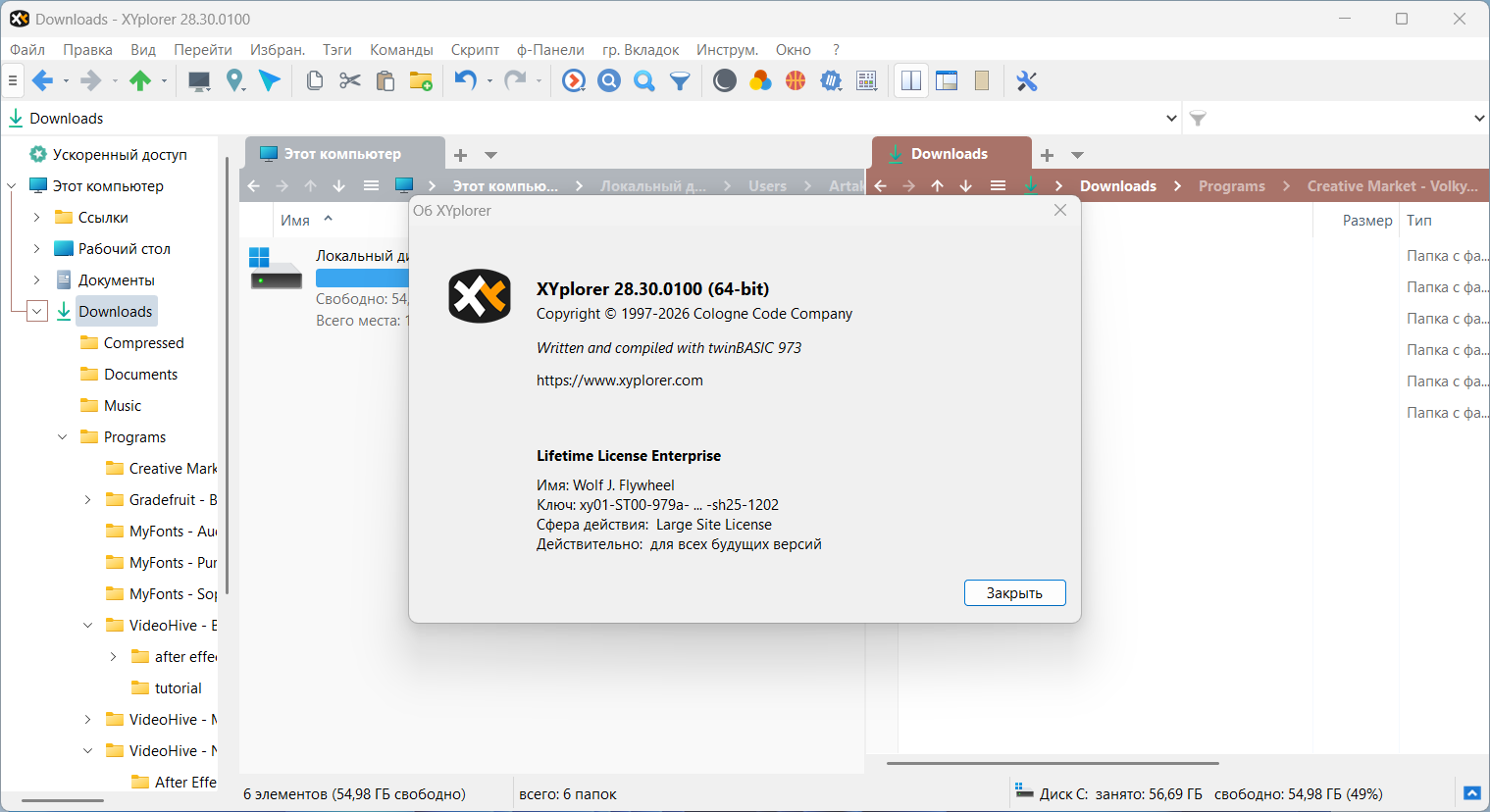Open the recent locations round arrow icon
Image resolution: width=1490 pixels, height=812 pixels.
point(574,81)
